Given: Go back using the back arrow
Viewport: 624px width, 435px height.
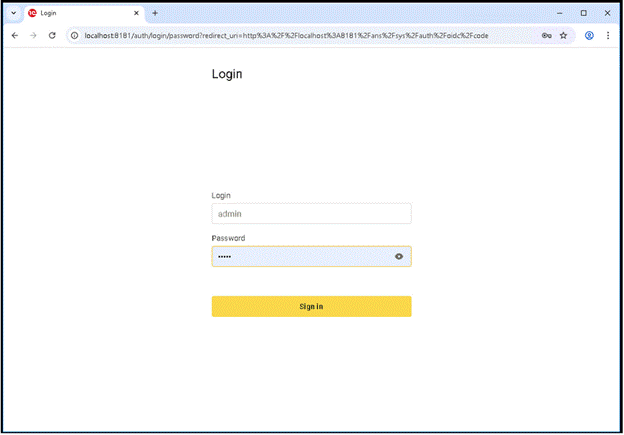Looking at the screenshot, I should (14, 35).
